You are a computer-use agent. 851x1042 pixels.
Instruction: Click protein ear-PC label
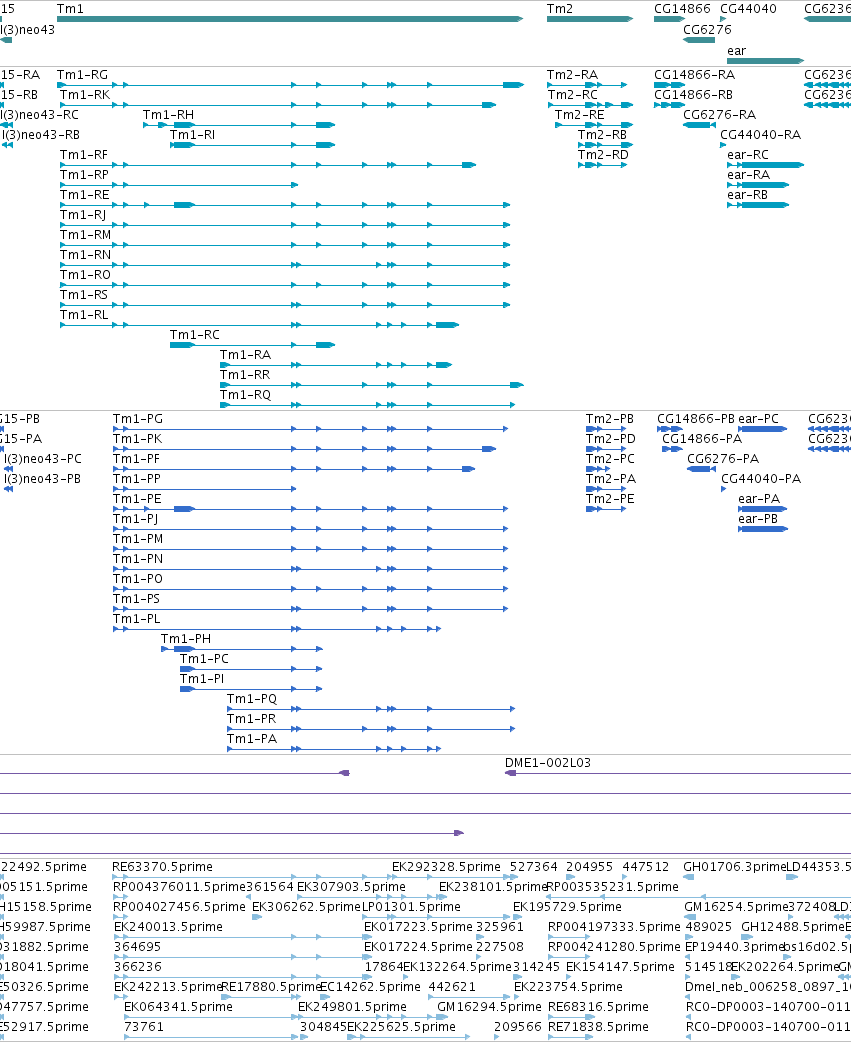coord(759,419)
